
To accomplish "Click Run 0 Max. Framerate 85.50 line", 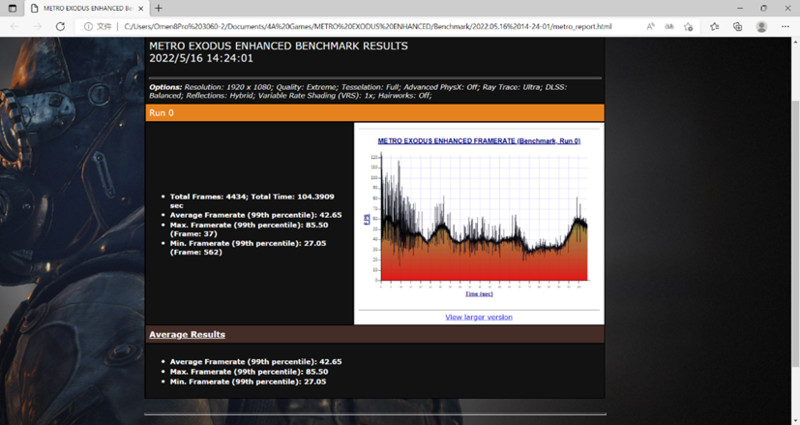I will (249, 229).
